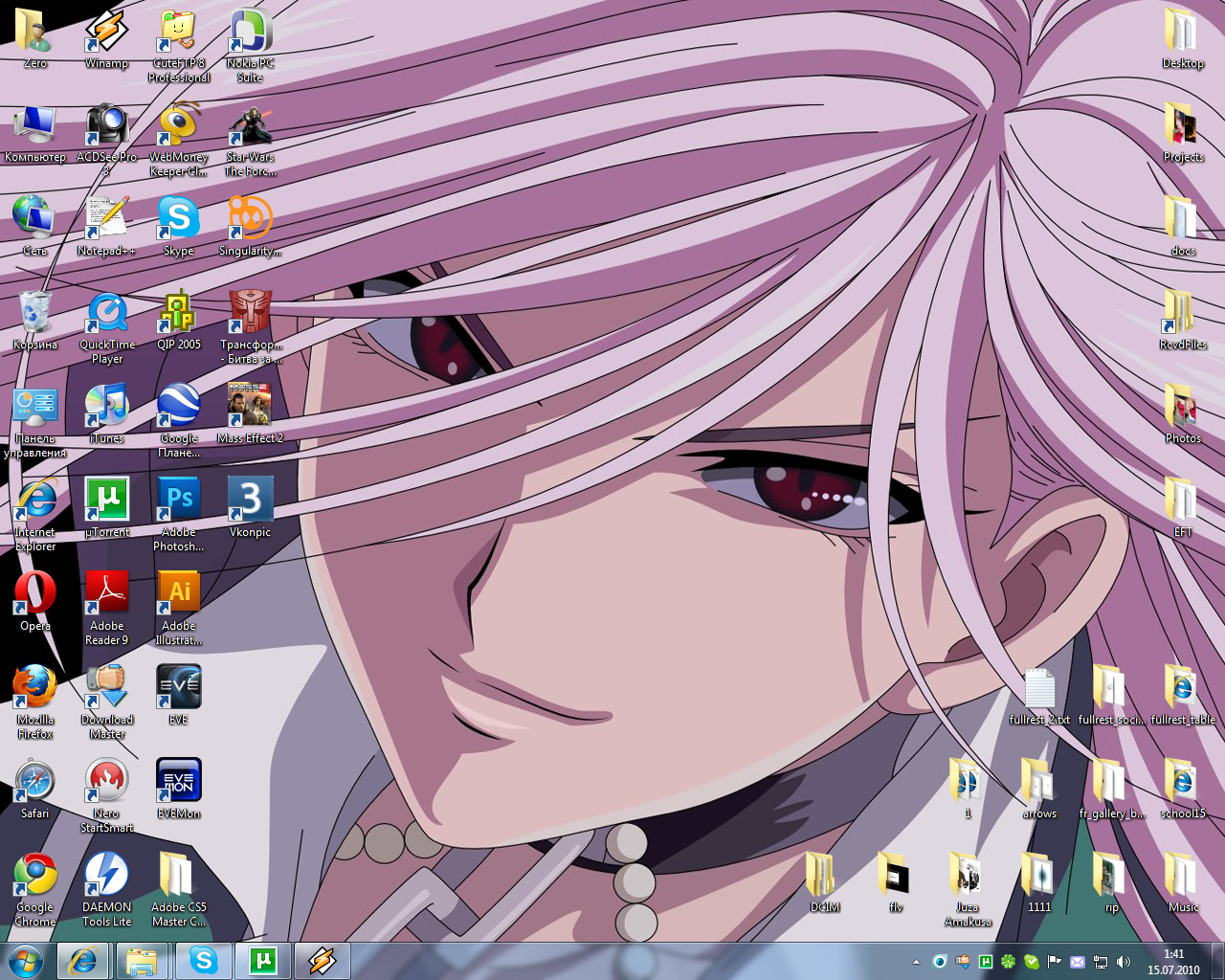The width and height of the screenshot is (1225, 980).
Task: Select the Projects folder icon
Action: [1183, 132]
